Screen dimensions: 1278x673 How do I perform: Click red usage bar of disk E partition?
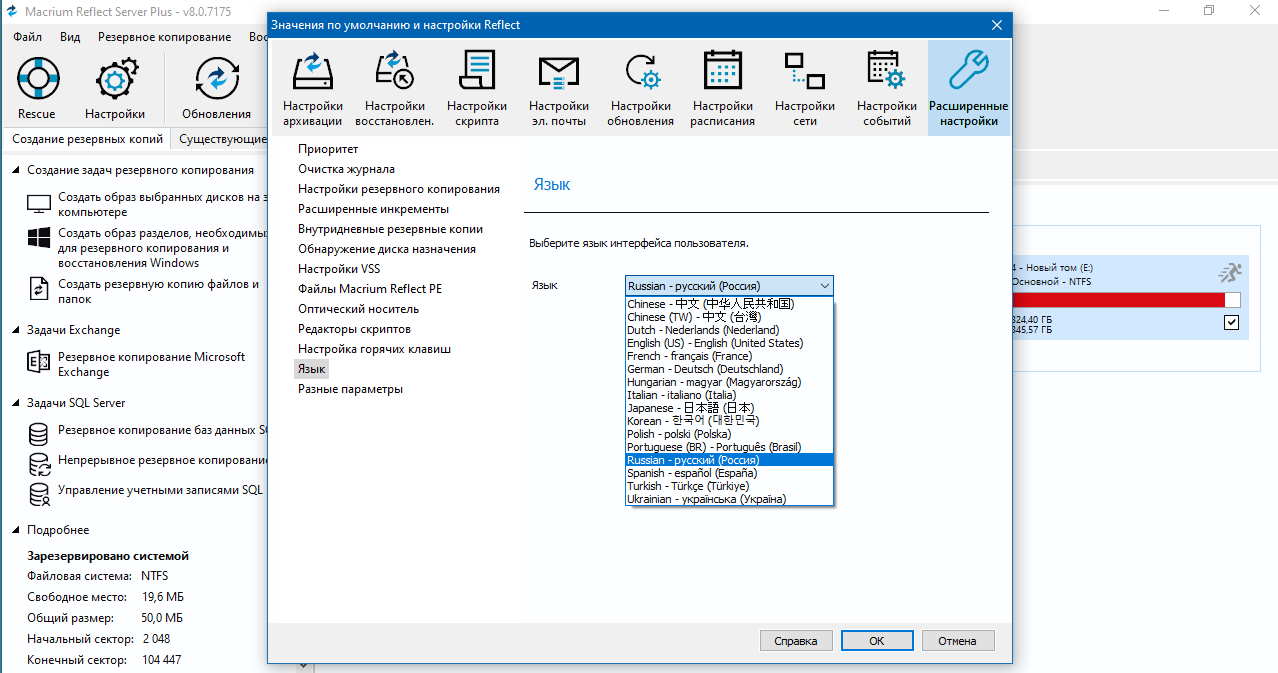click(1117, 300)
